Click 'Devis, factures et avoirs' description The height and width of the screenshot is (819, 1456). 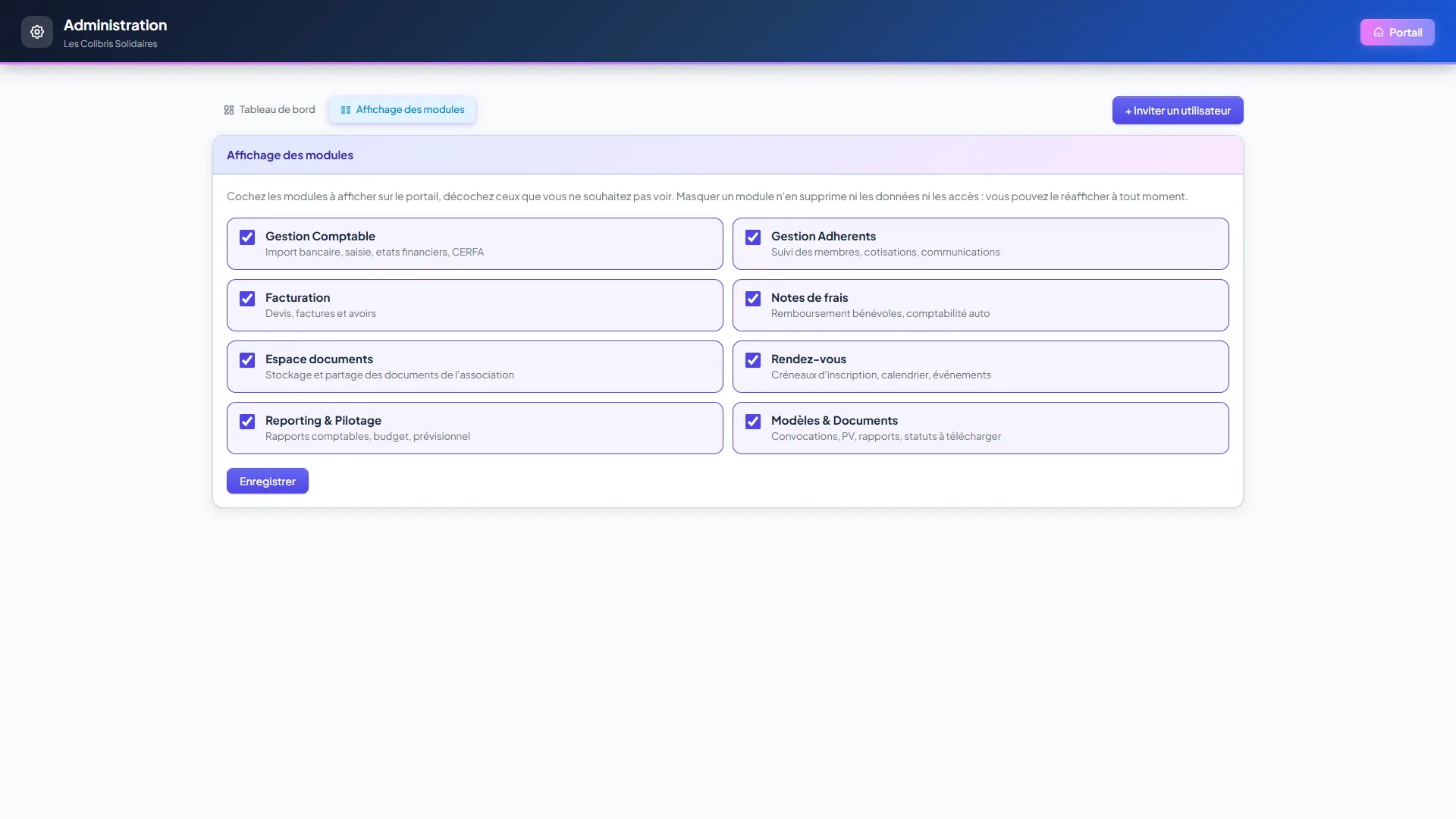(x=321, y=314)
